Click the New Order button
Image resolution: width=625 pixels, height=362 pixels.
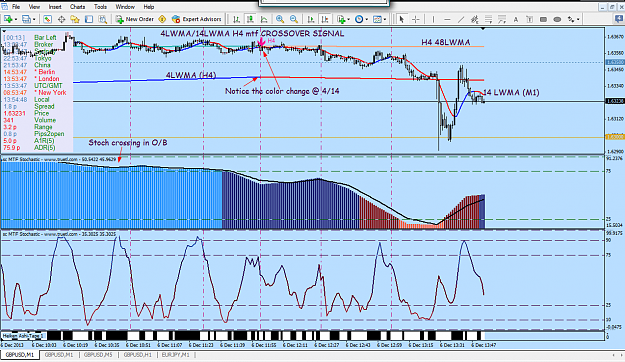134,19
